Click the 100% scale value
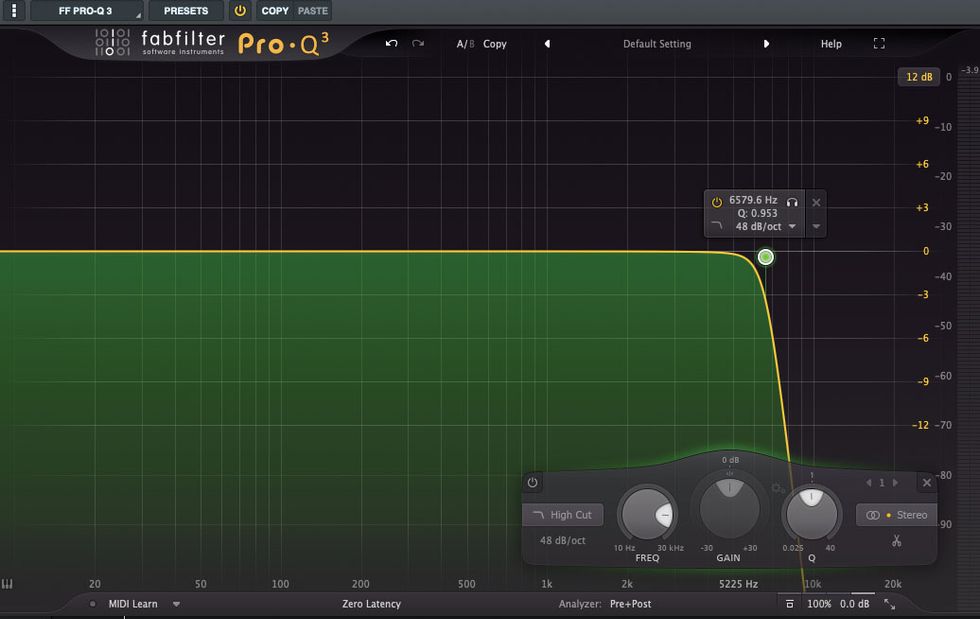Image resolution: width=980 pixels, height=619 pixels. point(819,604)
